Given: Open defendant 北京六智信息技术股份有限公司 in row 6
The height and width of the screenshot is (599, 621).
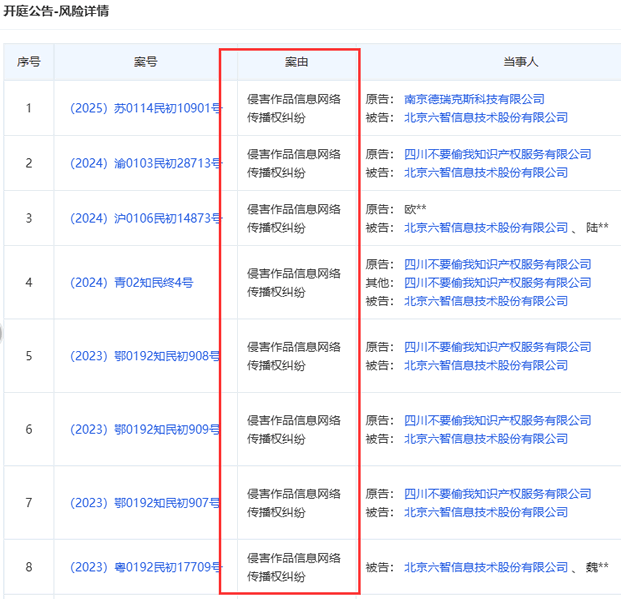Looking at the screenshot, I should click(x=486, y=439).
